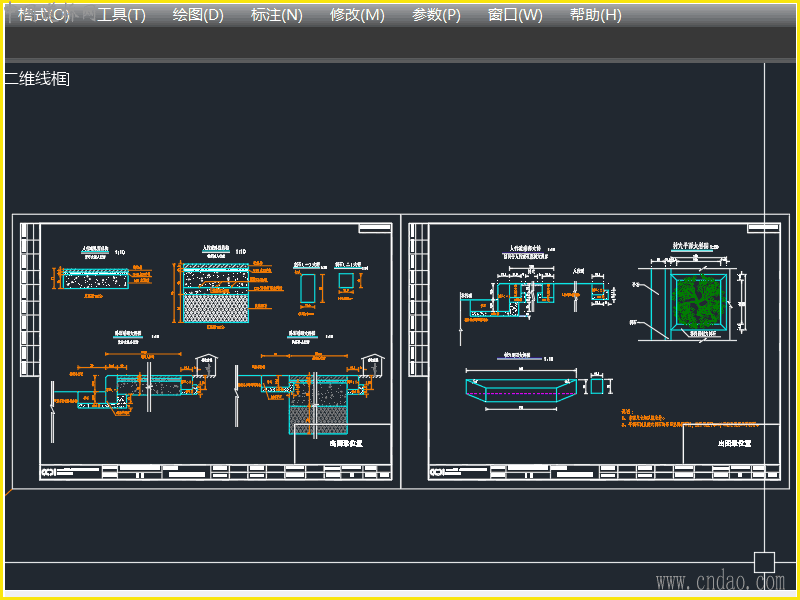This screenshot has width=800, height=600.
Task: Open the 工具(T) Tools menu
Action: coord(121,15)
